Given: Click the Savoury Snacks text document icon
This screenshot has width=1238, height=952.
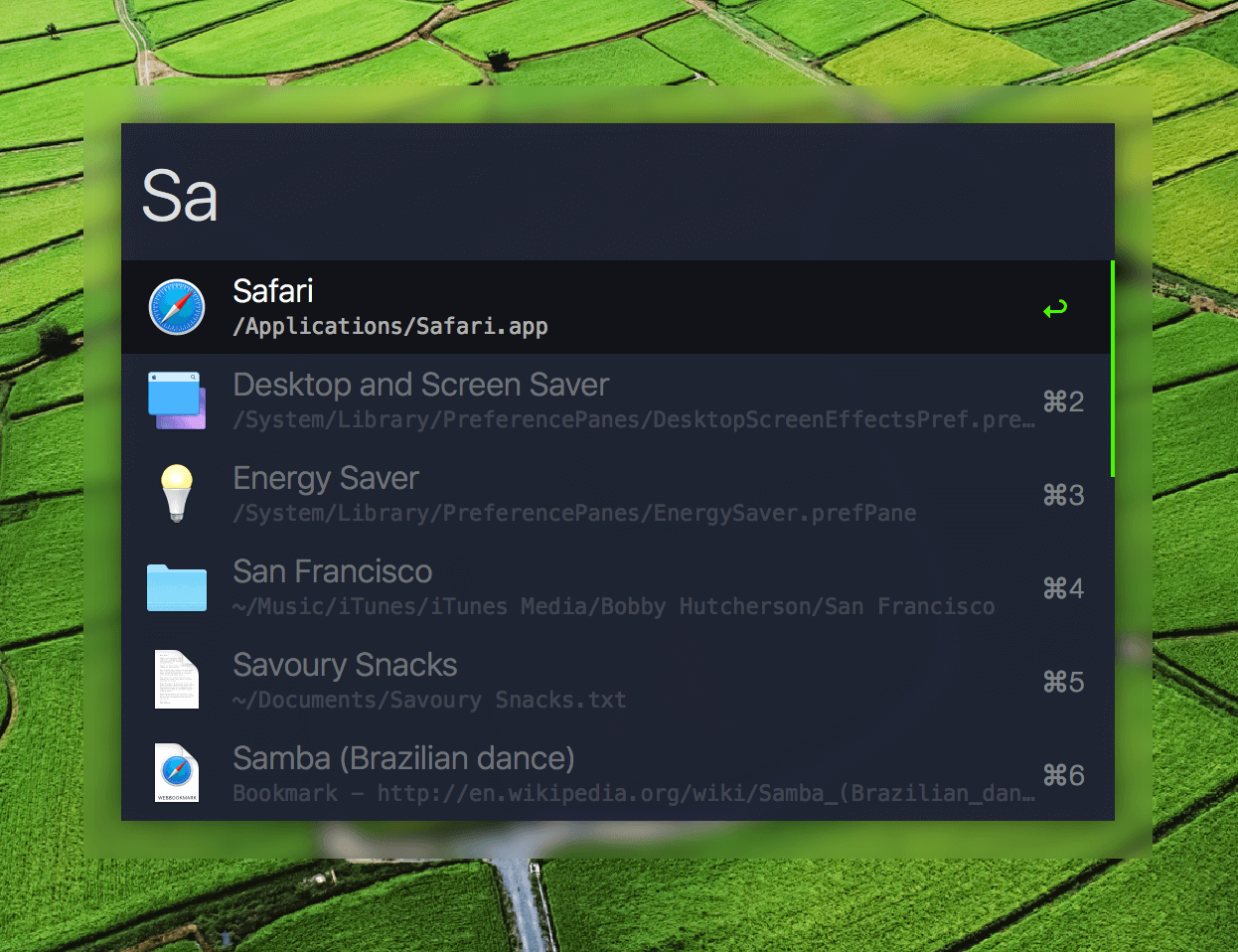Looking at the screenshot, I should (177, 681).
